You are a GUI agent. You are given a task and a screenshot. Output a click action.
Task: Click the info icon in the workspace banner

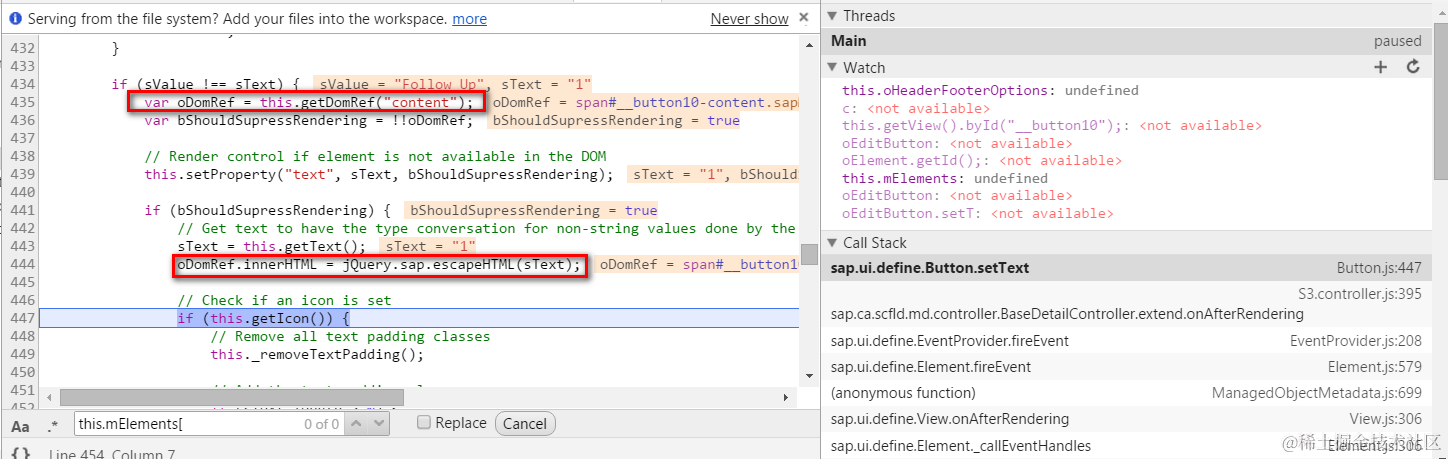15,19
